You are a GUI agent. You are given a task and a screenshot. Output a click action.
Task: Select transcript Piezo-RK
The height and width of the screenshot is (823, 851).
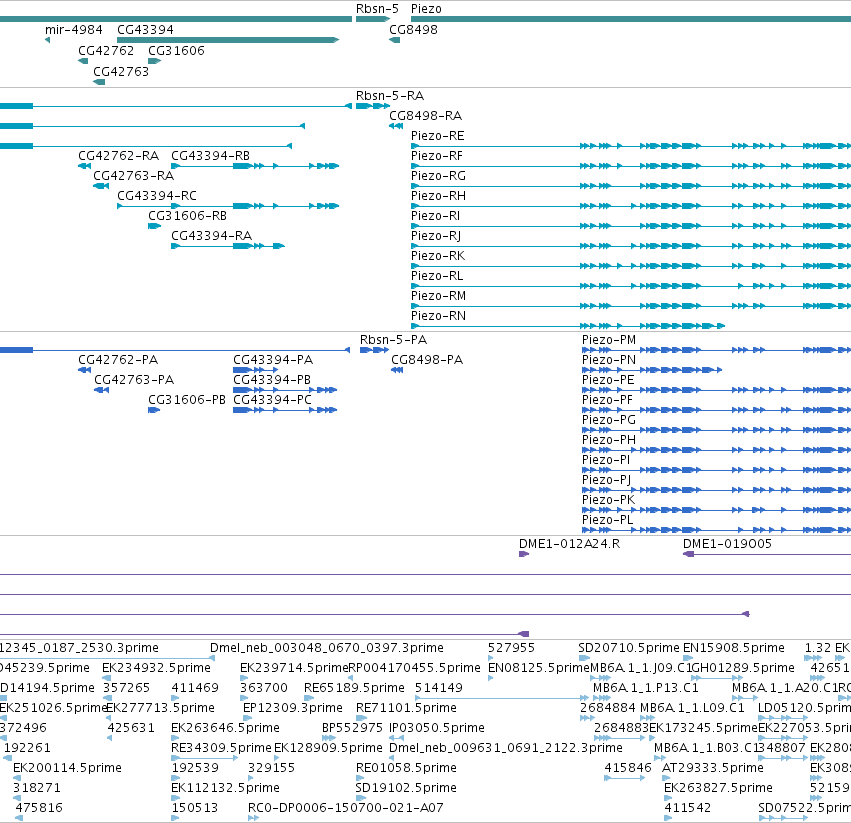(x=437, y=256)
